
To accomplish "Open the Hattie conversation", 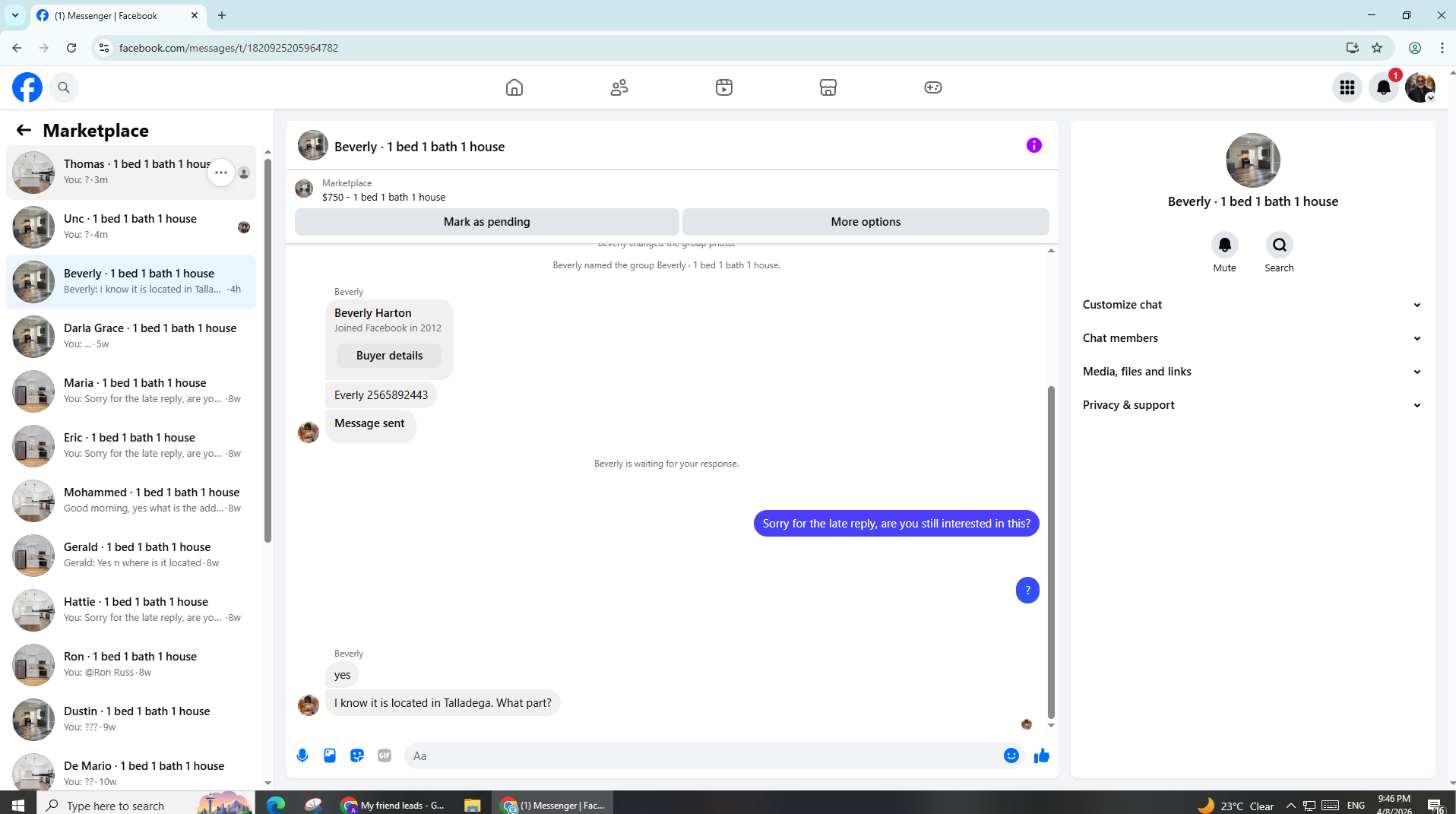I will 131,610.
